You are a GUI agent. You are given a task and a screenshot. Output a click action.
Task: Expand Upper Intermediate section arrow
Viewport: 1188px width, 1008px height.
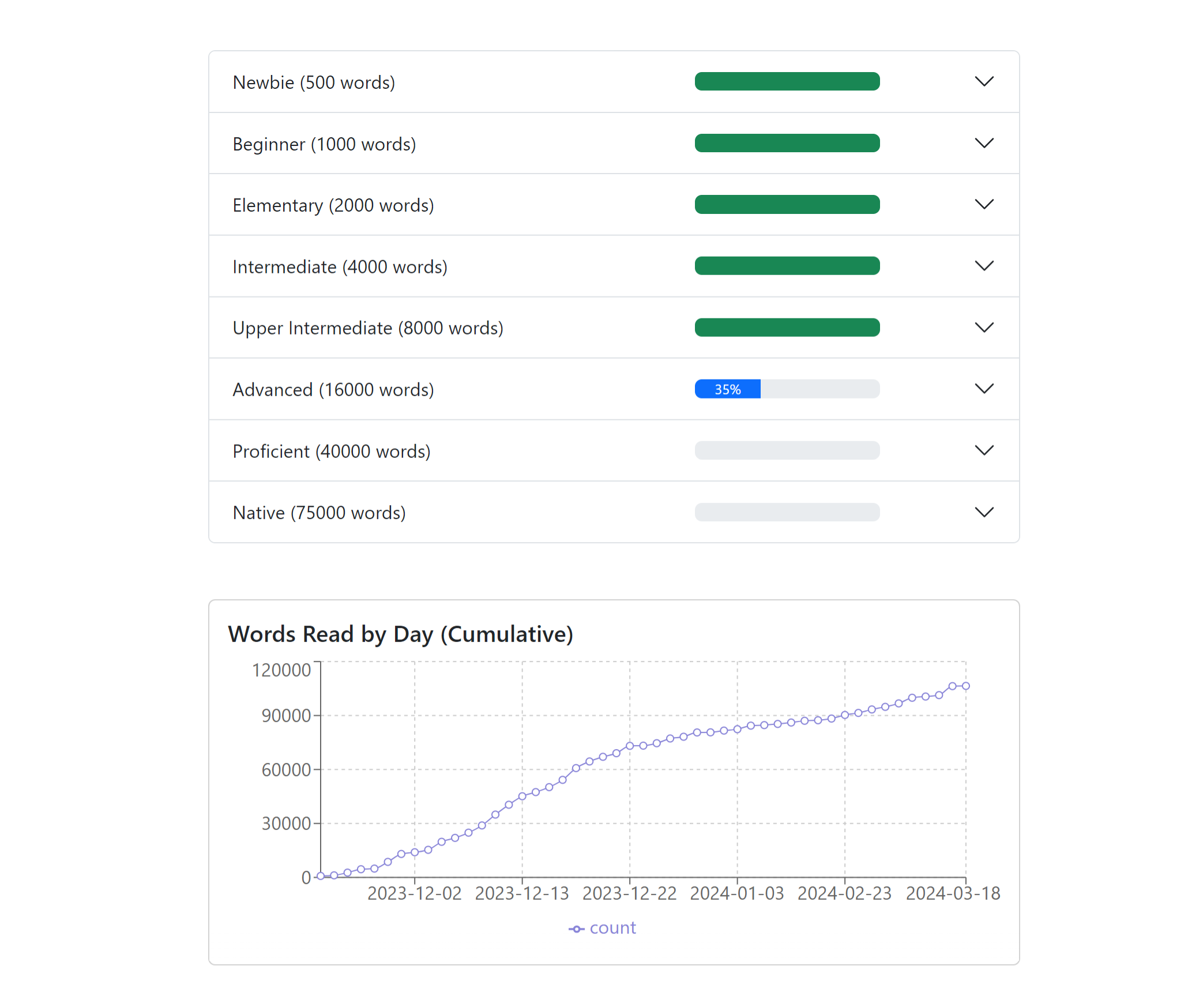[x=984, y=328]
